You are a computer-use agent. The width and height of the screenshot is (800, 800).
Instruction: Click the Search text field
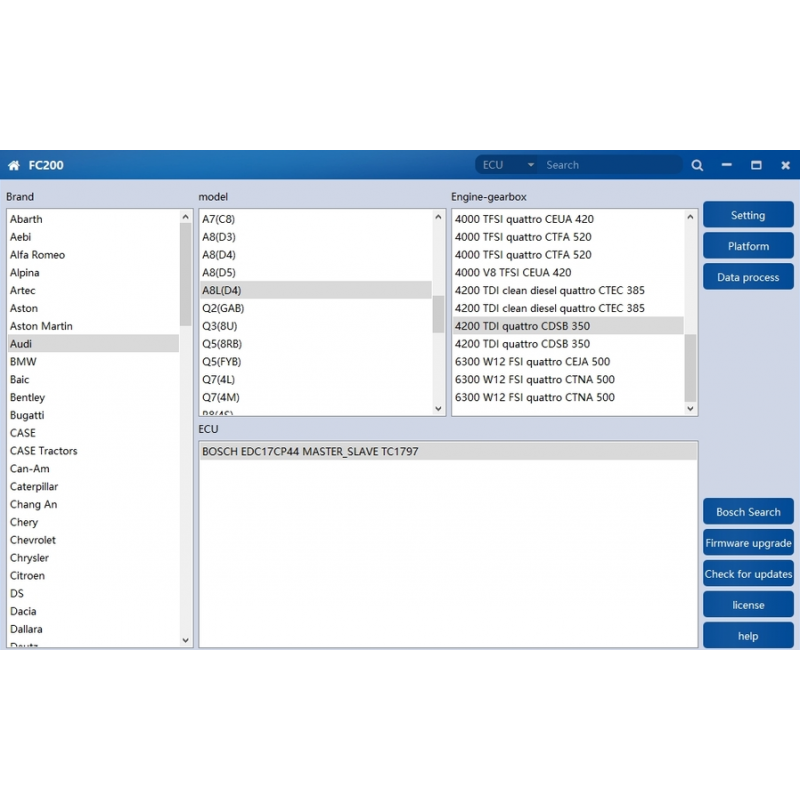[610, 165]
